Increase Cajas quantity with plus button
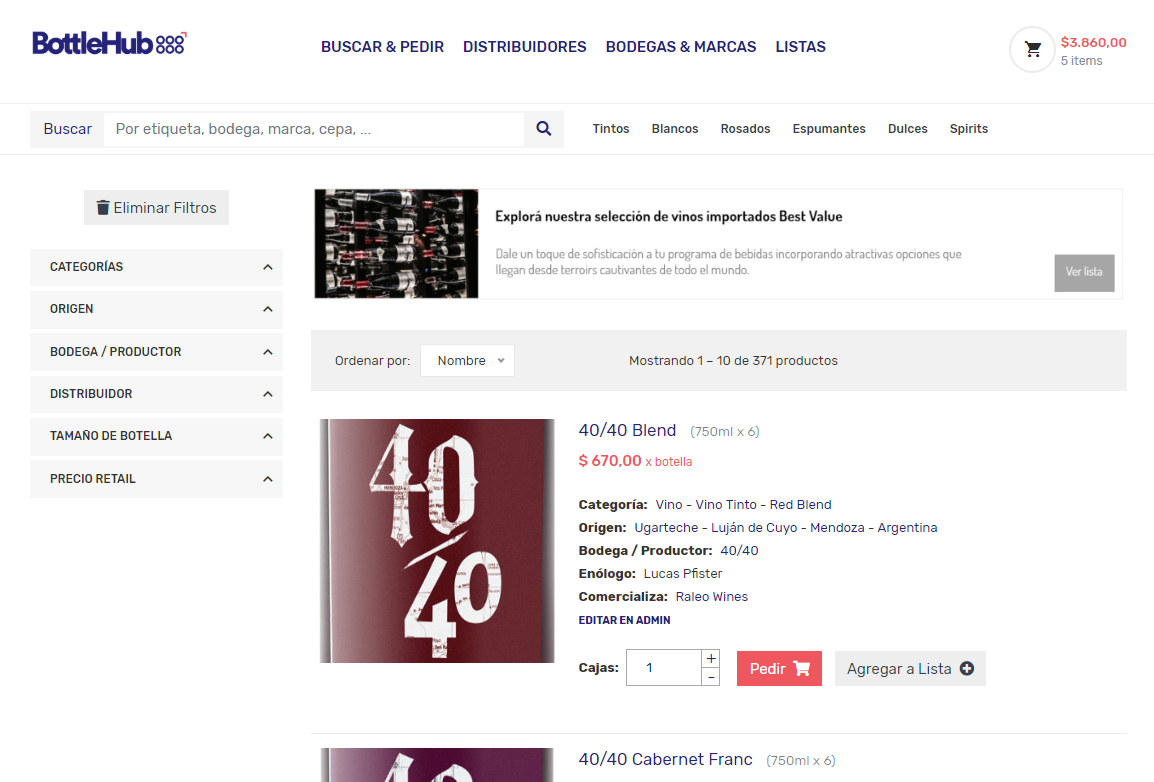Image resolution: width=1154 pixels, height=782 pixels. 711,658
